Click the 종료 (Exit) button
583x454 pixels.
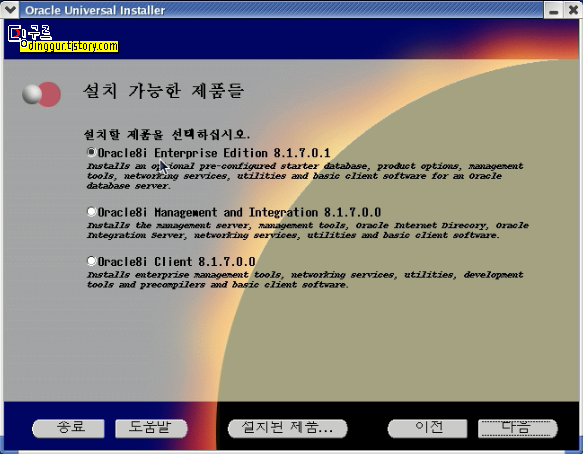pos(68,428)
